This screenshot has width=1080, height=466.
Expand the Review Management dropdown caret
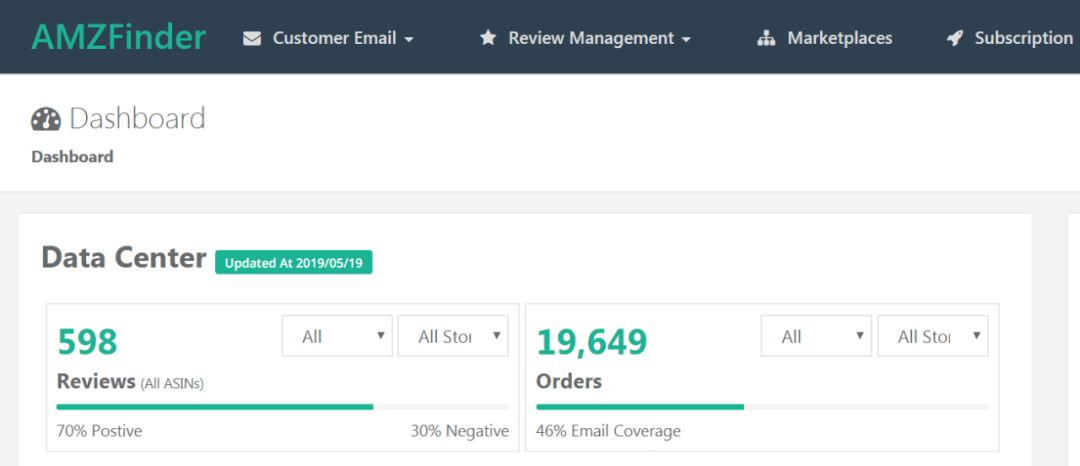[686, 39]
